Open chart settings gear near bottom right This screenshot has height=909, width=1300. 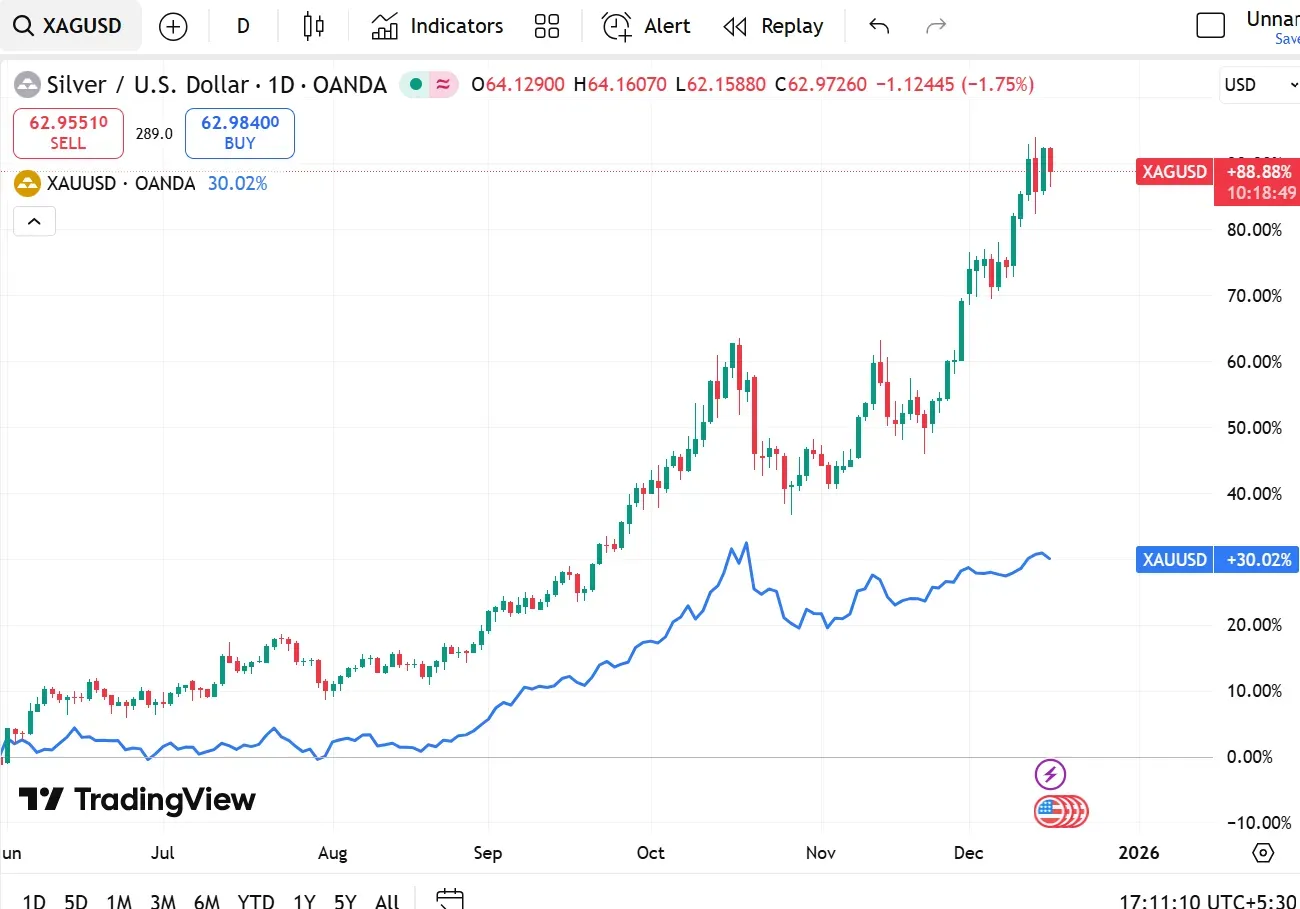tap(1262, 853)
